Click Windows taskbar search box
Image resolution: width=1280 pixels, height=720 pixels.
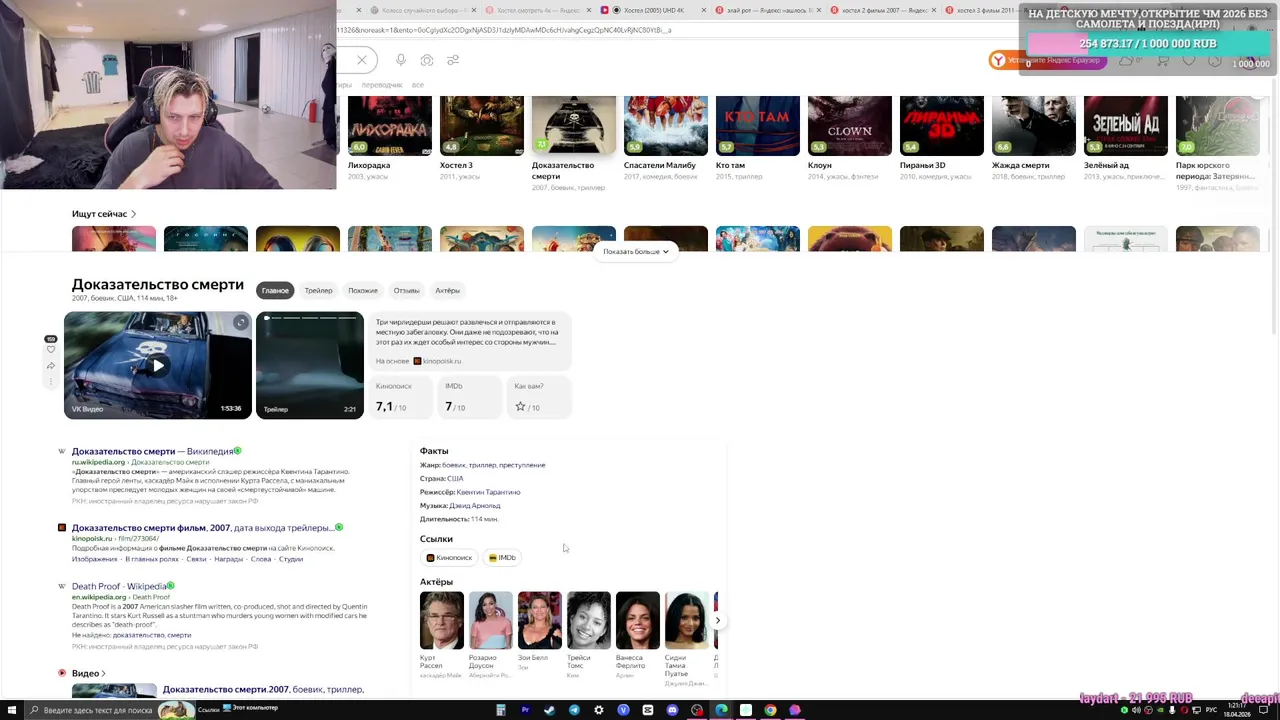click(x=110, y=710)
